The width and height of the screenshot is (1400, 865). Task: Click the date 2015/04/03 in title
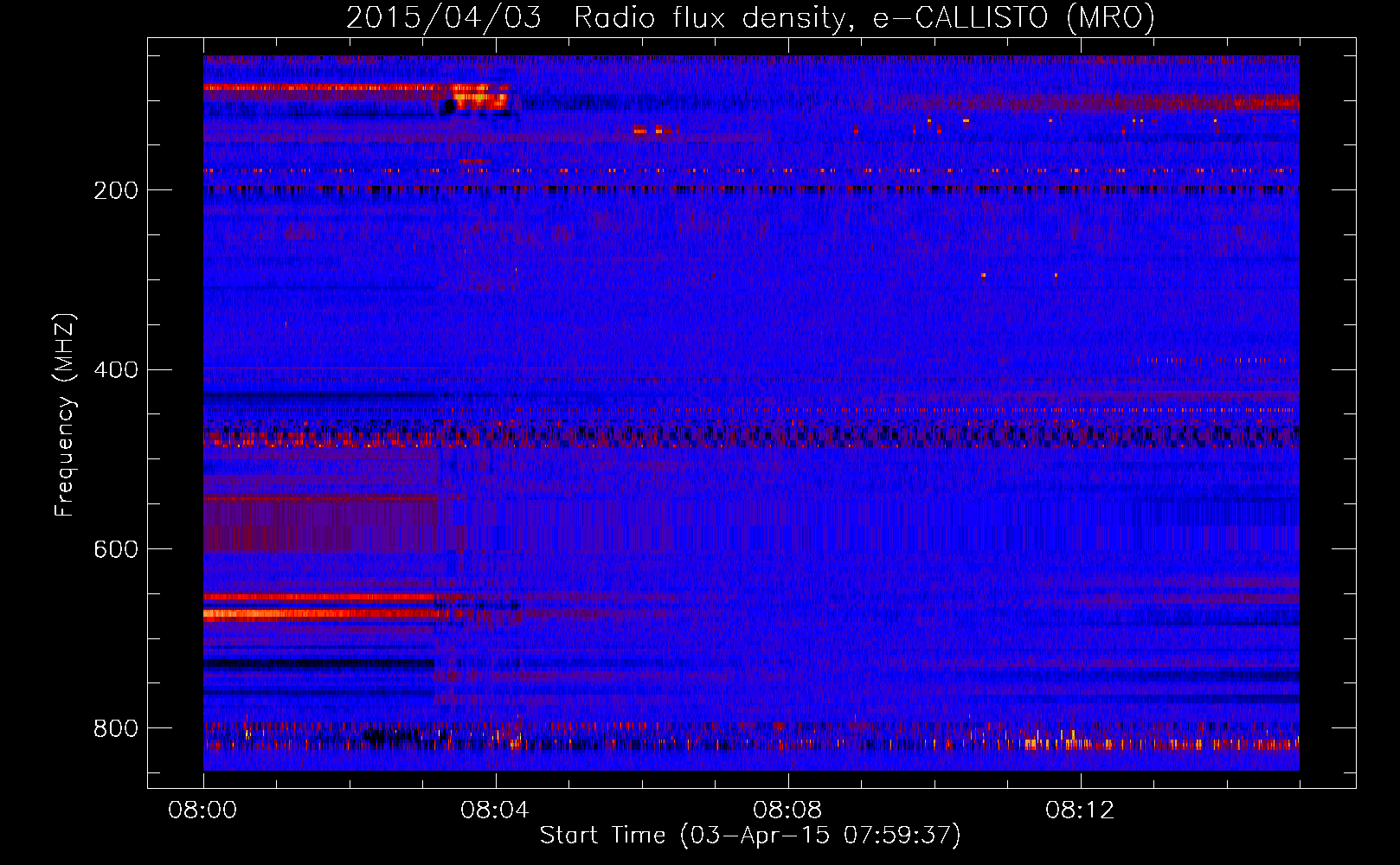click(x=444, y=17)
